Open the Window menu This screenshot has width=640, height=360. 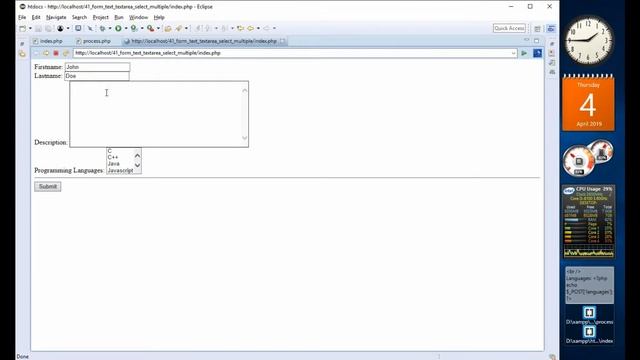(x=138, y=18)
